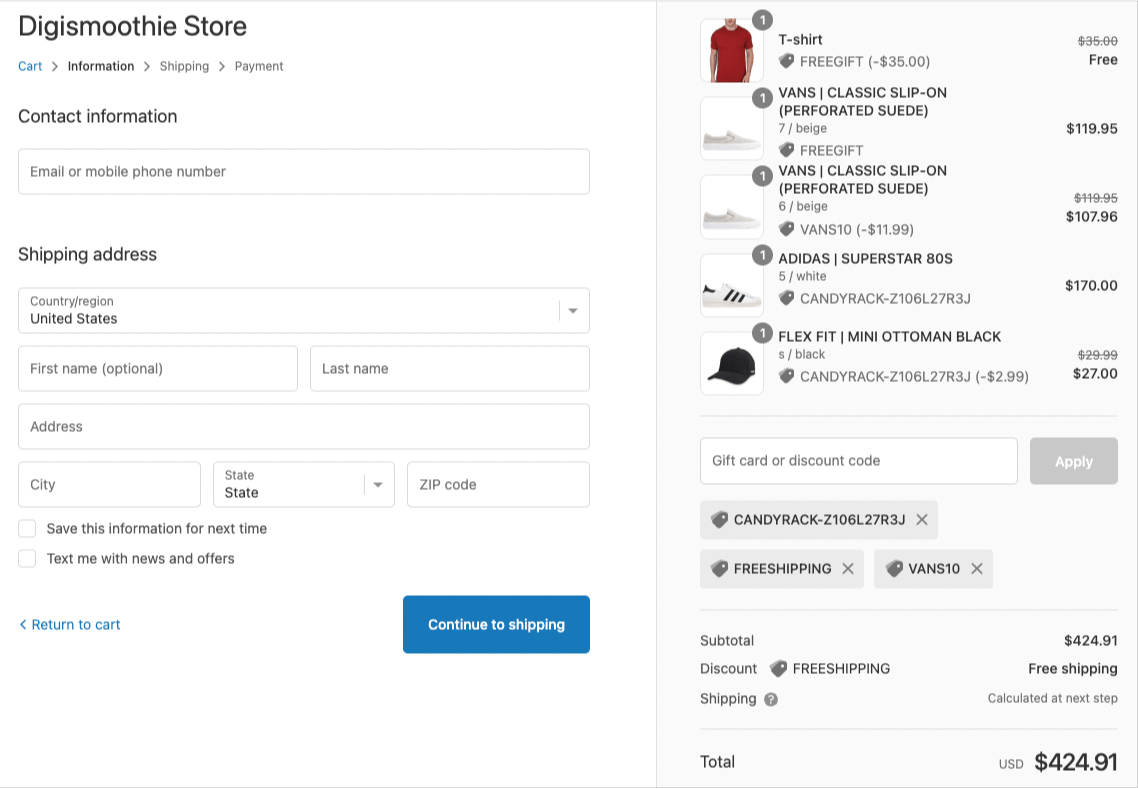The width and height of the screenshot is (1138, 788).
Task: Click Return to cart link
Action: (x=75, y=625)
